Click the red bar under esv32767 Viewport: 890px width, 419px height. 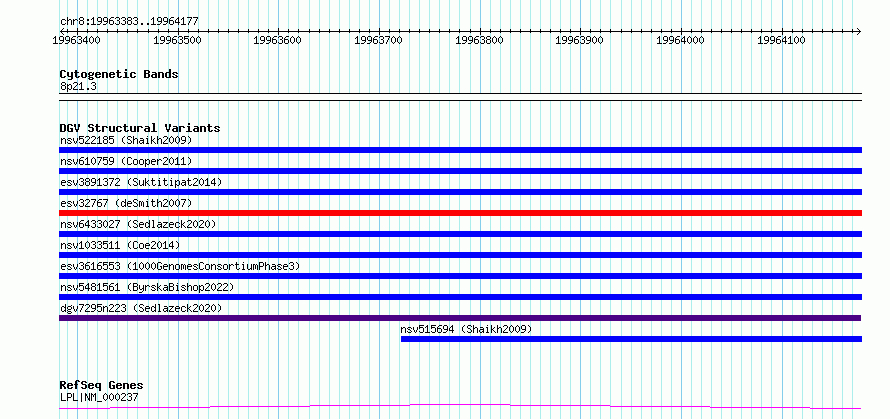pyautogui.click(x=460, y=213)
